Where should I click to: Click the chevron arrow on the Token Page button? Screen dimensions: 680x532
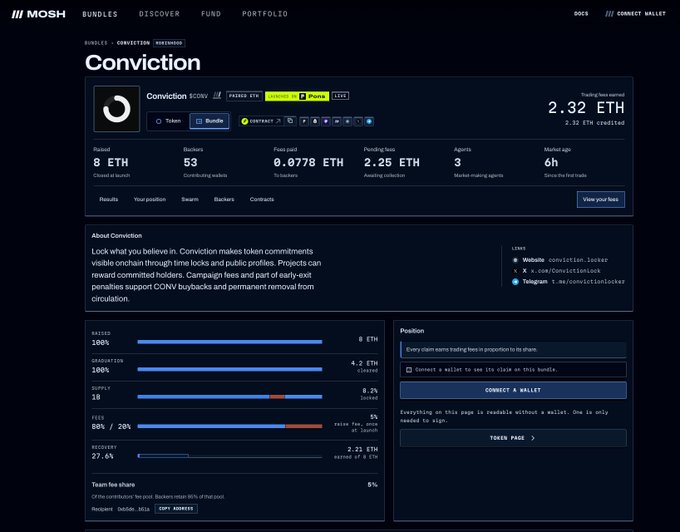(533, 438)
